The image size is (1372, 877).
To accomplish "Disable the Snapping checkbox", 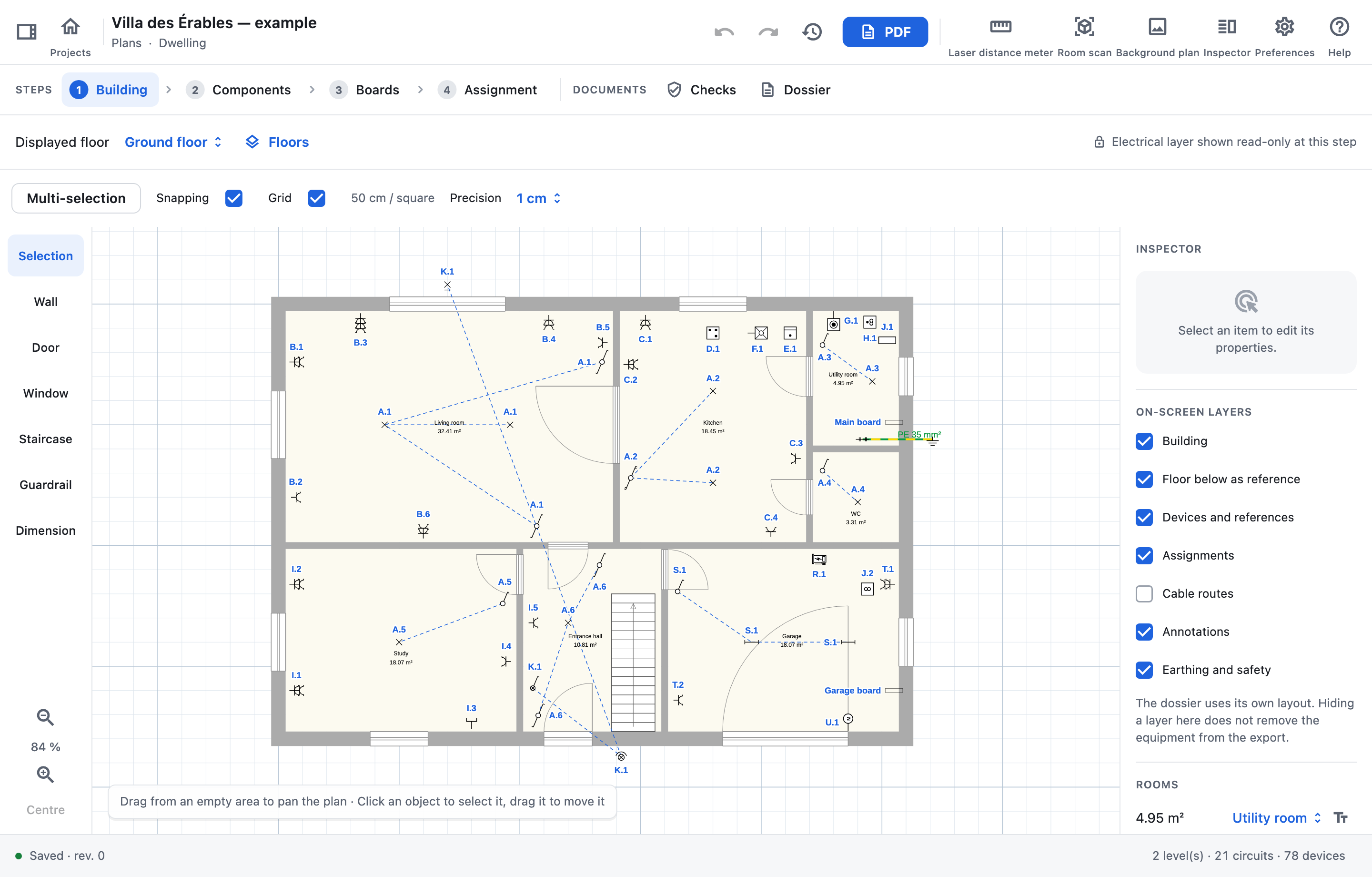I will click(x=233, y=198).
